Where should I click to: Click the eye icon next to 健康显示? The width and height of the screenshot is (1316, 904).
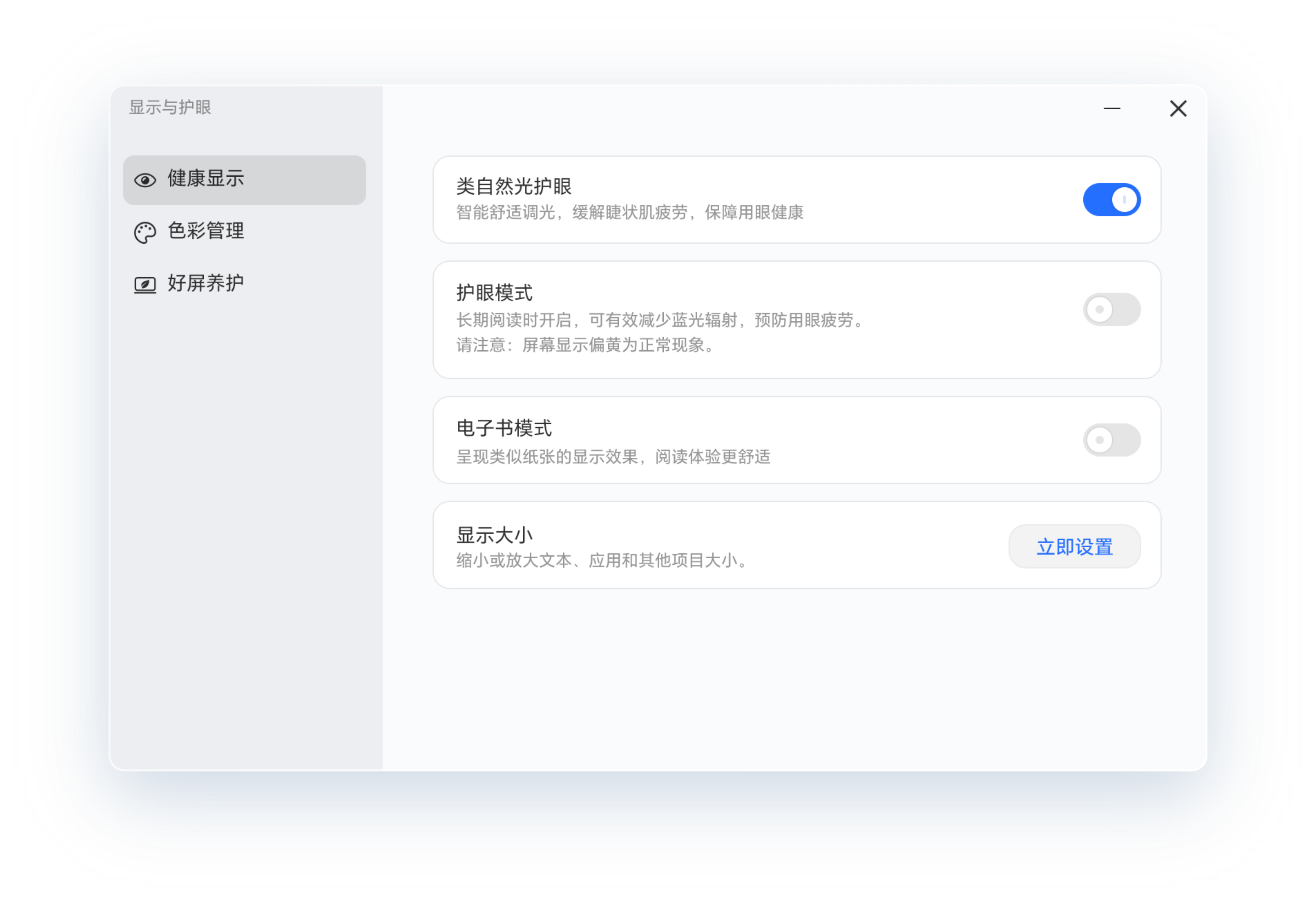[145, 179]
